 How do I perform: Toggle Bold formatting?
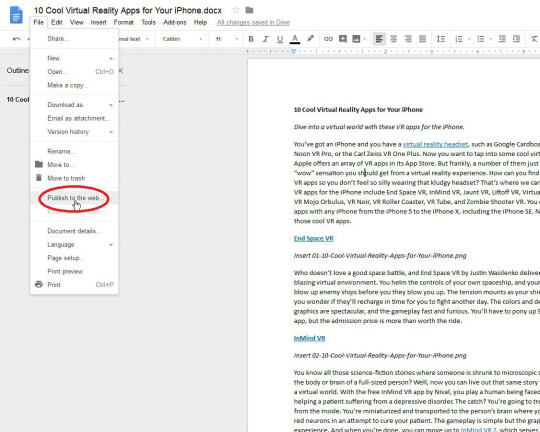point(251,39)
